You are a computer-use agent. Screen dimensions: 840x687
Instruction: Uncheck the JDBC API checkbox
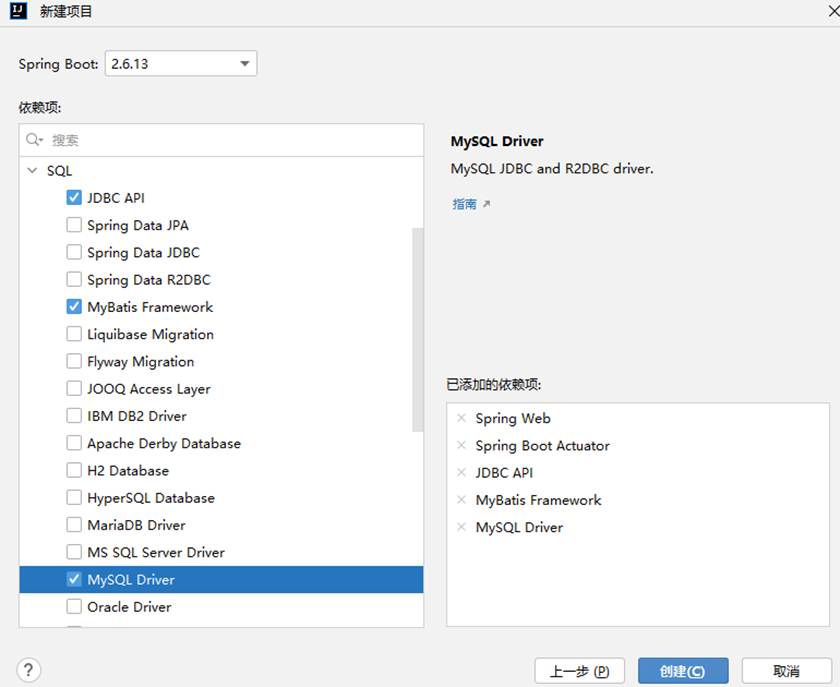point(74,198)
